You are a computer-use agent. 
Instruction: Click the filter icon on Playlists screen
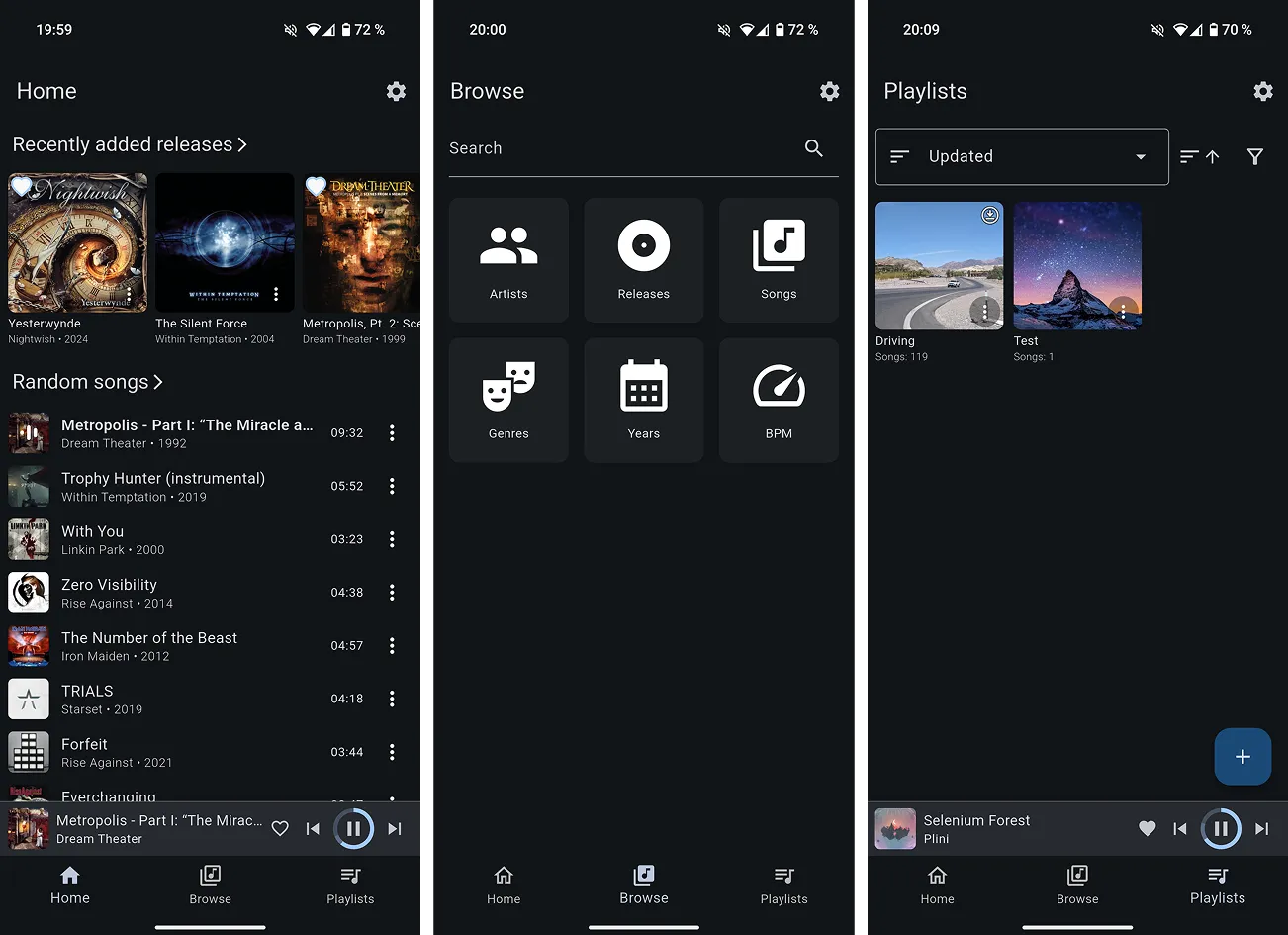tap(1254, 156)
